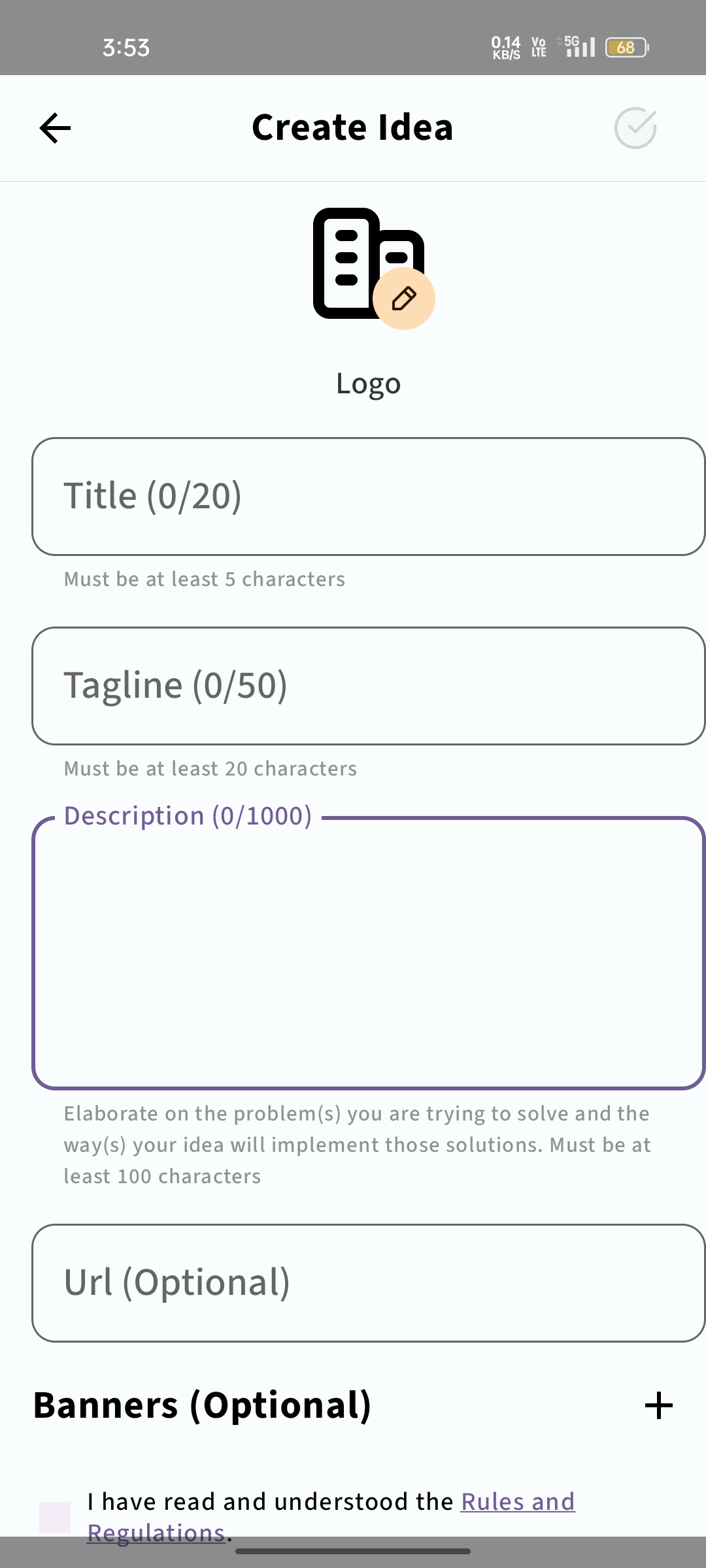Tap the Create Idea page title
706x1568 pixels.
tap(352, 127)
